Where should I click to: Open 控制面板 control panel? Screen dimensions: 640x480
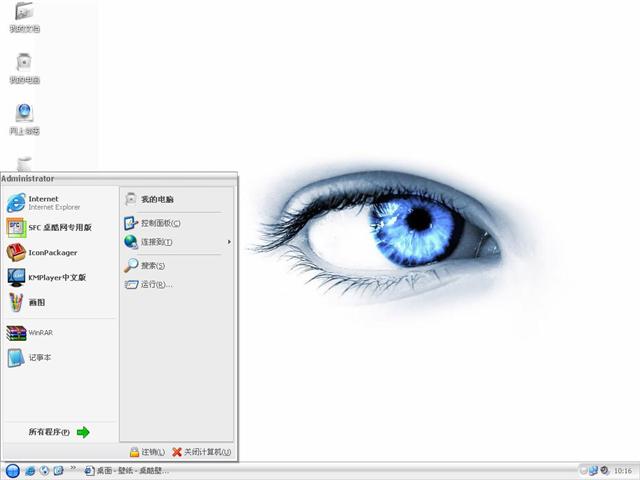[177, 223]
